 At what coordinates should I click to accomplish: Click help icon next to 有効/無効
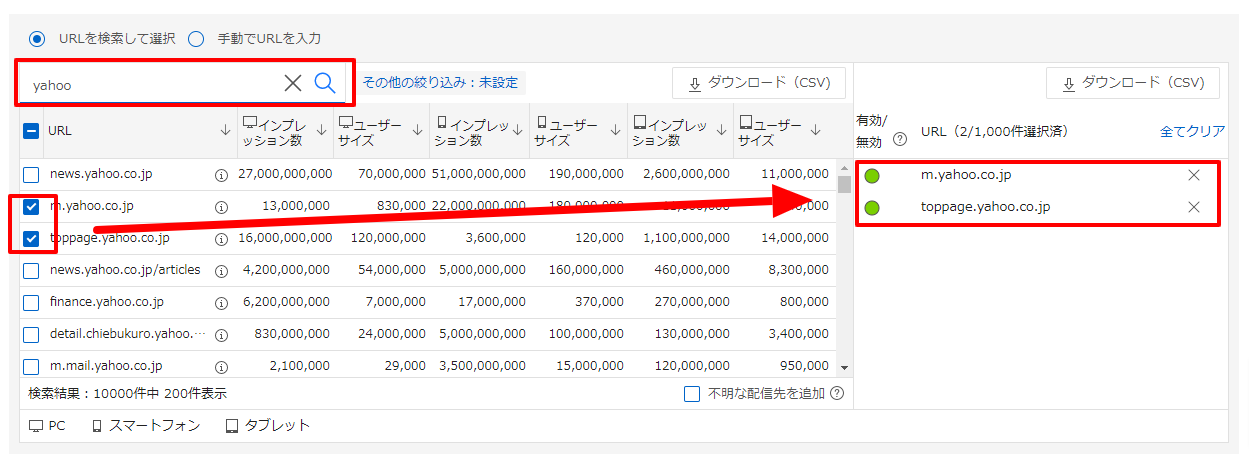point(899,140)
